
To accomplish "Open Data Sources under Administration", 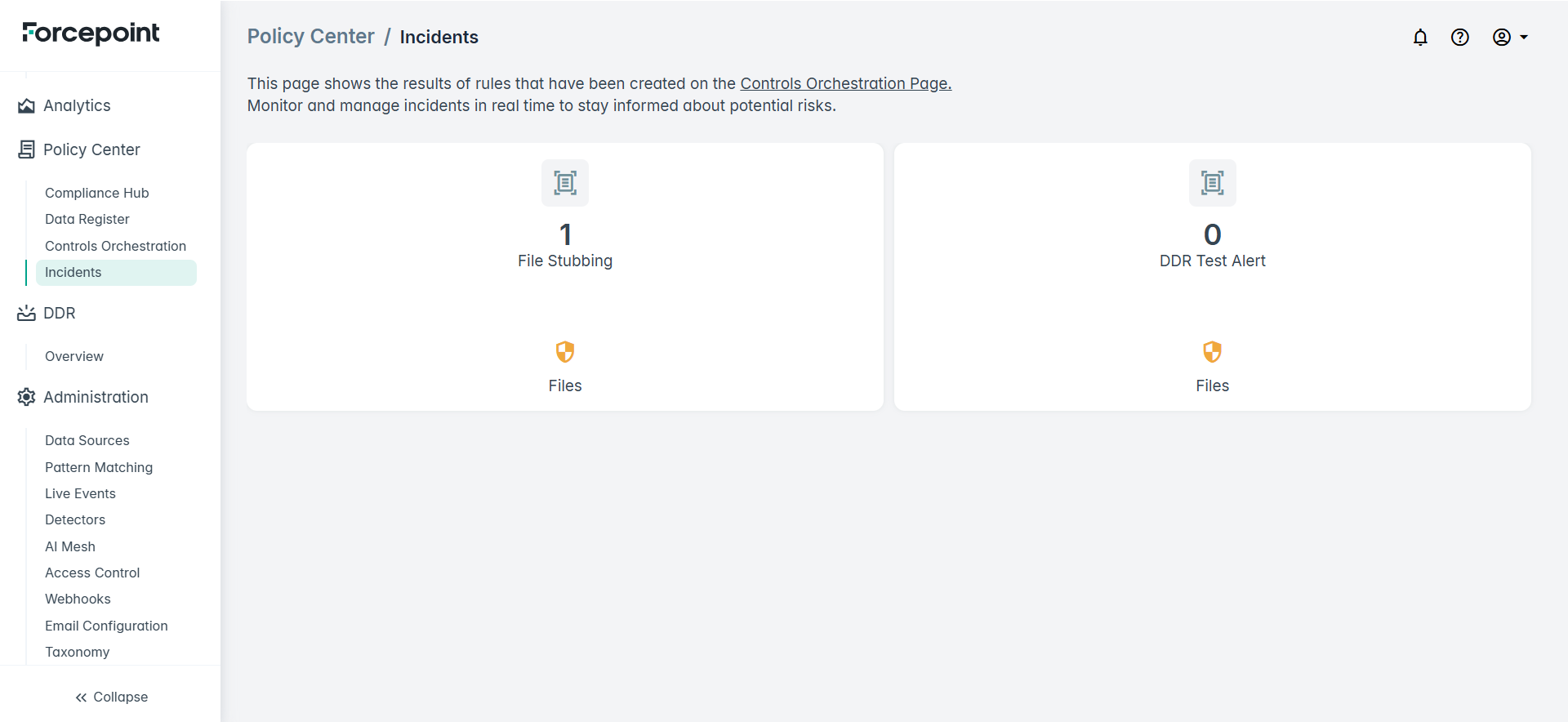I will (87, 440).
